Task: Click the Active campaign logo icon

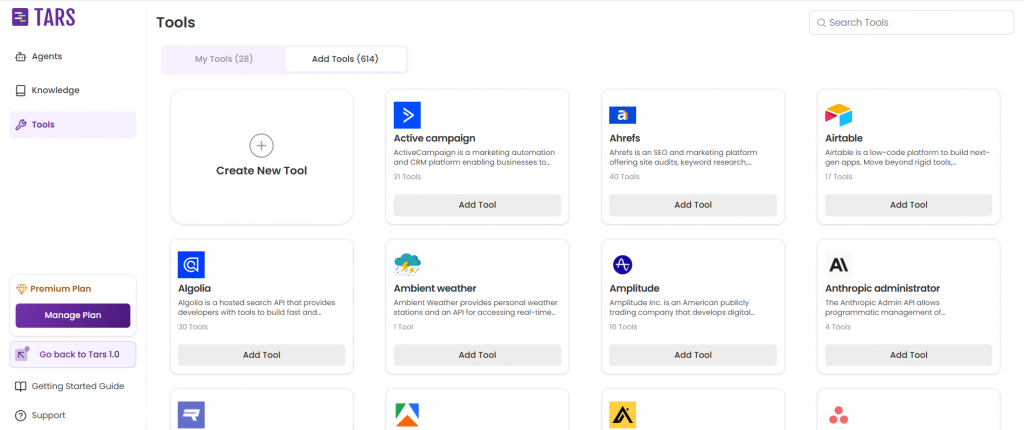Action: click(x=407, y=115)
